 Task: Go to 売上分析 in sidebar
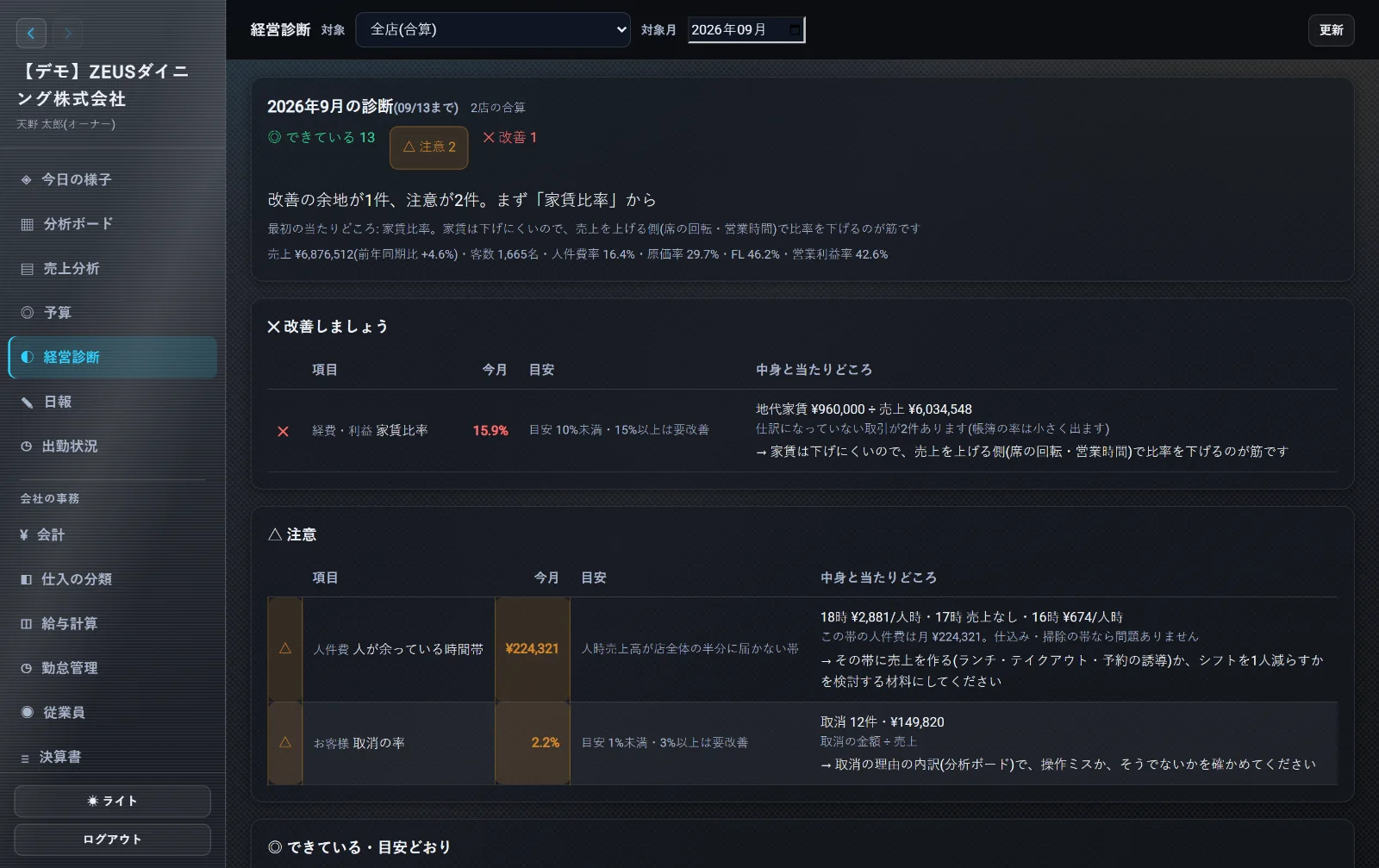coord(113,269)
